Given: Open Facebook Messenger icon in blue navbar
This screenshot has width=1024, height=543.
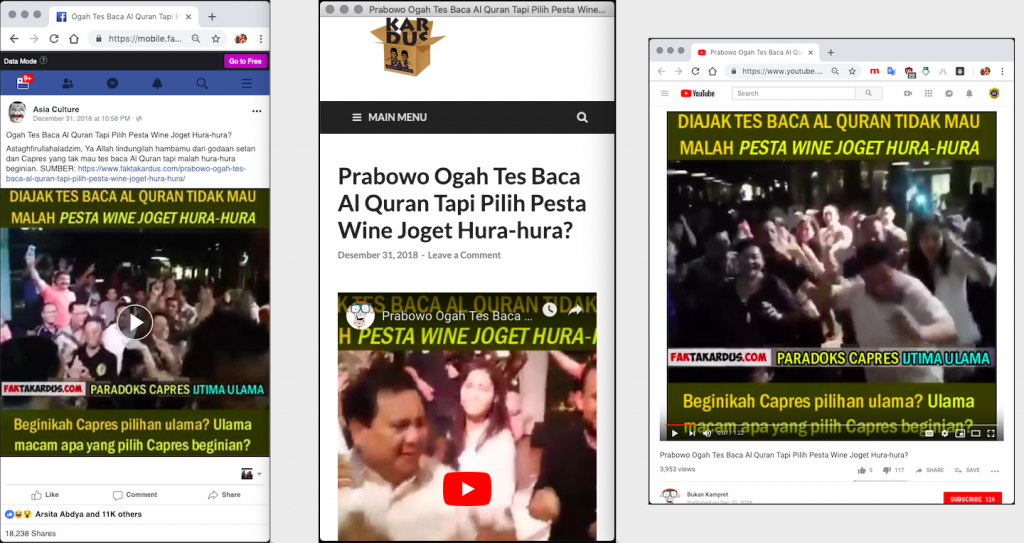Looking at the screenshot, I should 112,84.
